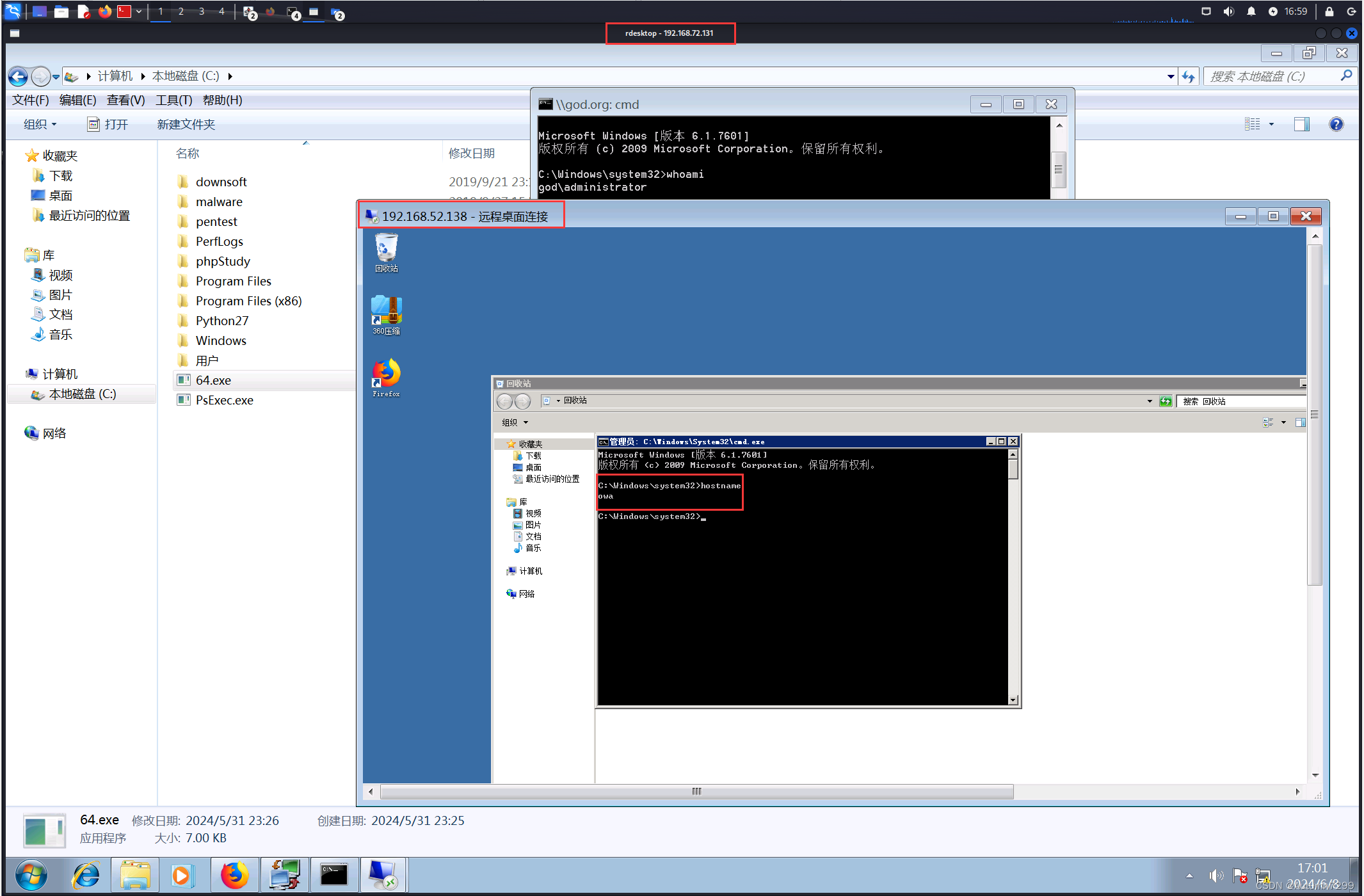Open the 文件(F) menu
1364x896 pixels.
click(31, 100)
